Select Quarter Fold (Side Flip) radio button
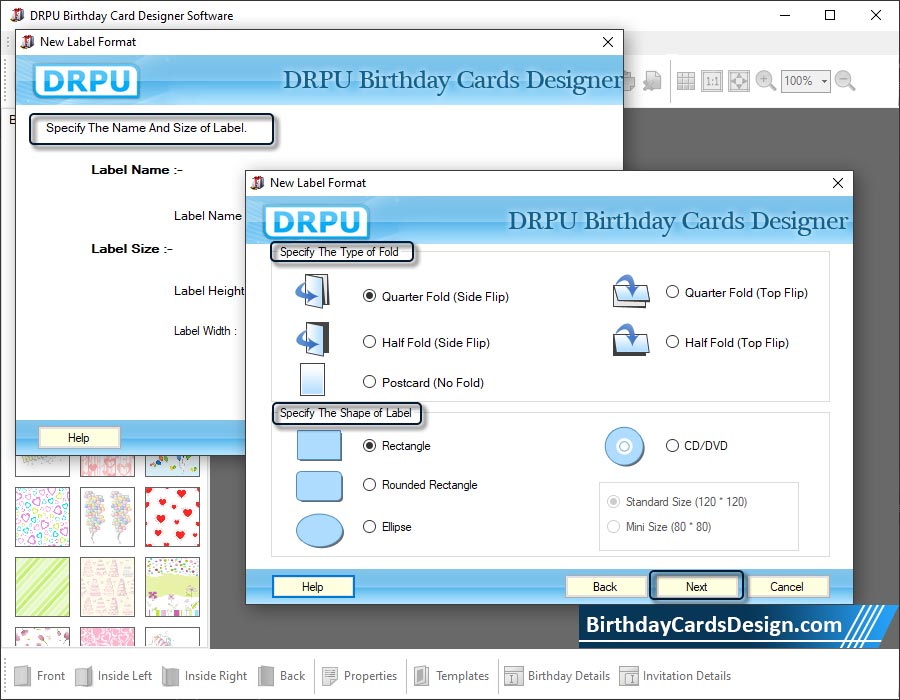Screen dimensions: 900x700 [x=370, y=296]
